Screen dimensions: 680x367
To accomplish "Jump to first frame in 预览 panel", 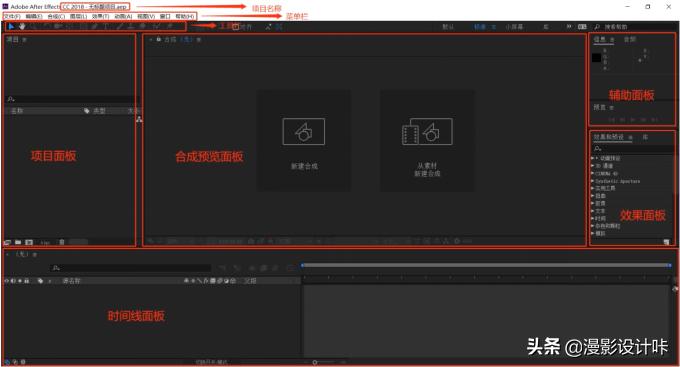I will click(611, 119).
